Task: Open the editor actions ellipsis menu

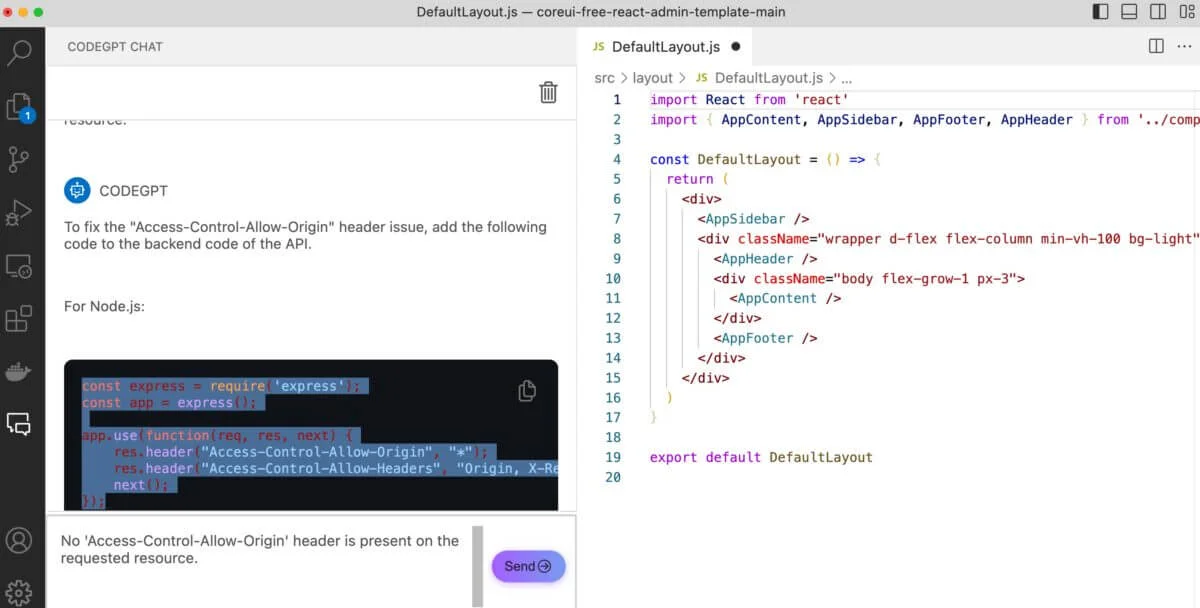Action: click(1184, 46)
